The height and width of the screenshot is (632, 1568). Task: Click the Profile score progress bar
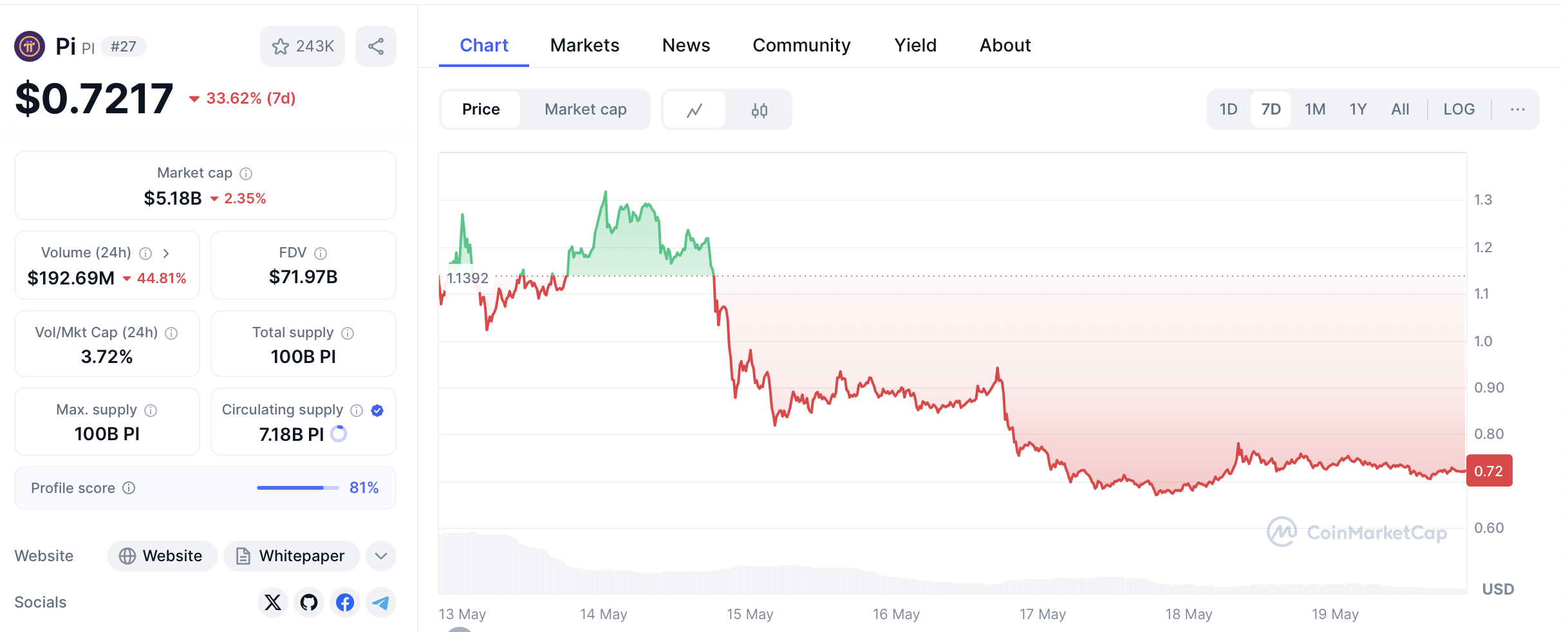point(297,488)
